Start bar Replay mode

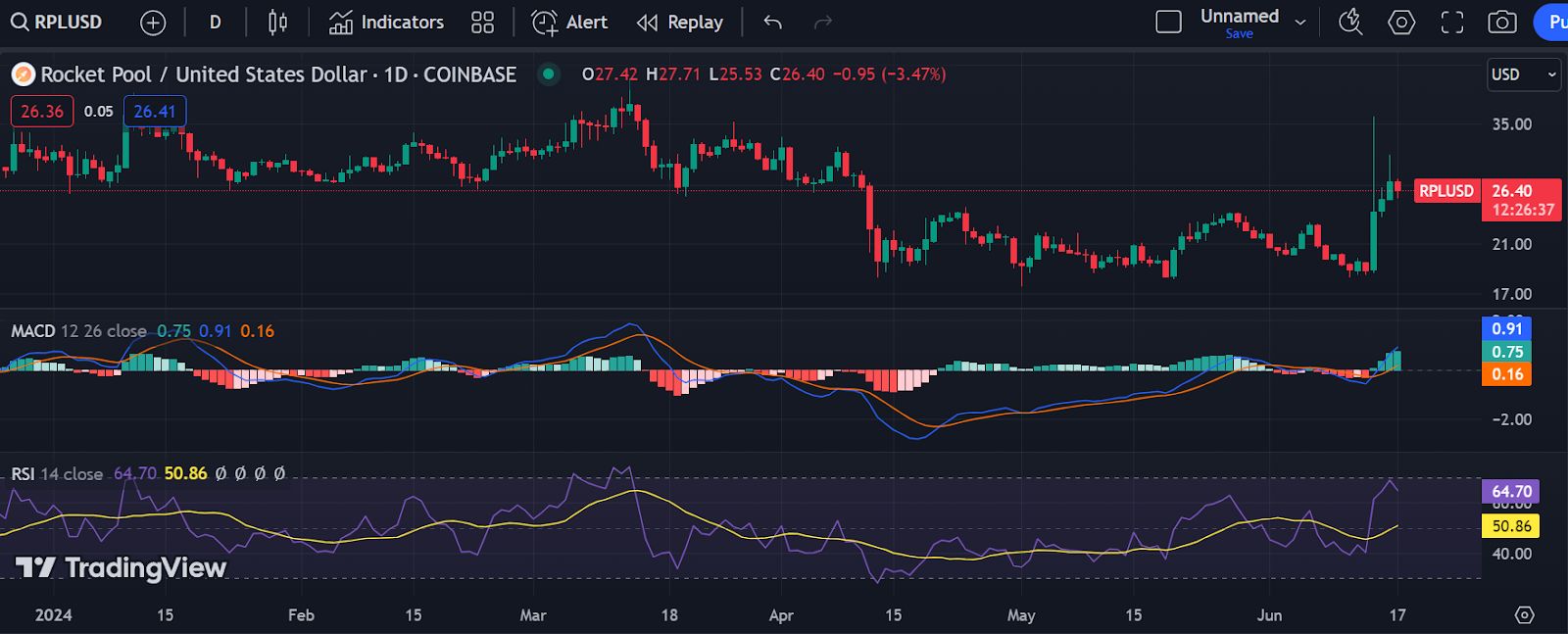tap(680, 23)
